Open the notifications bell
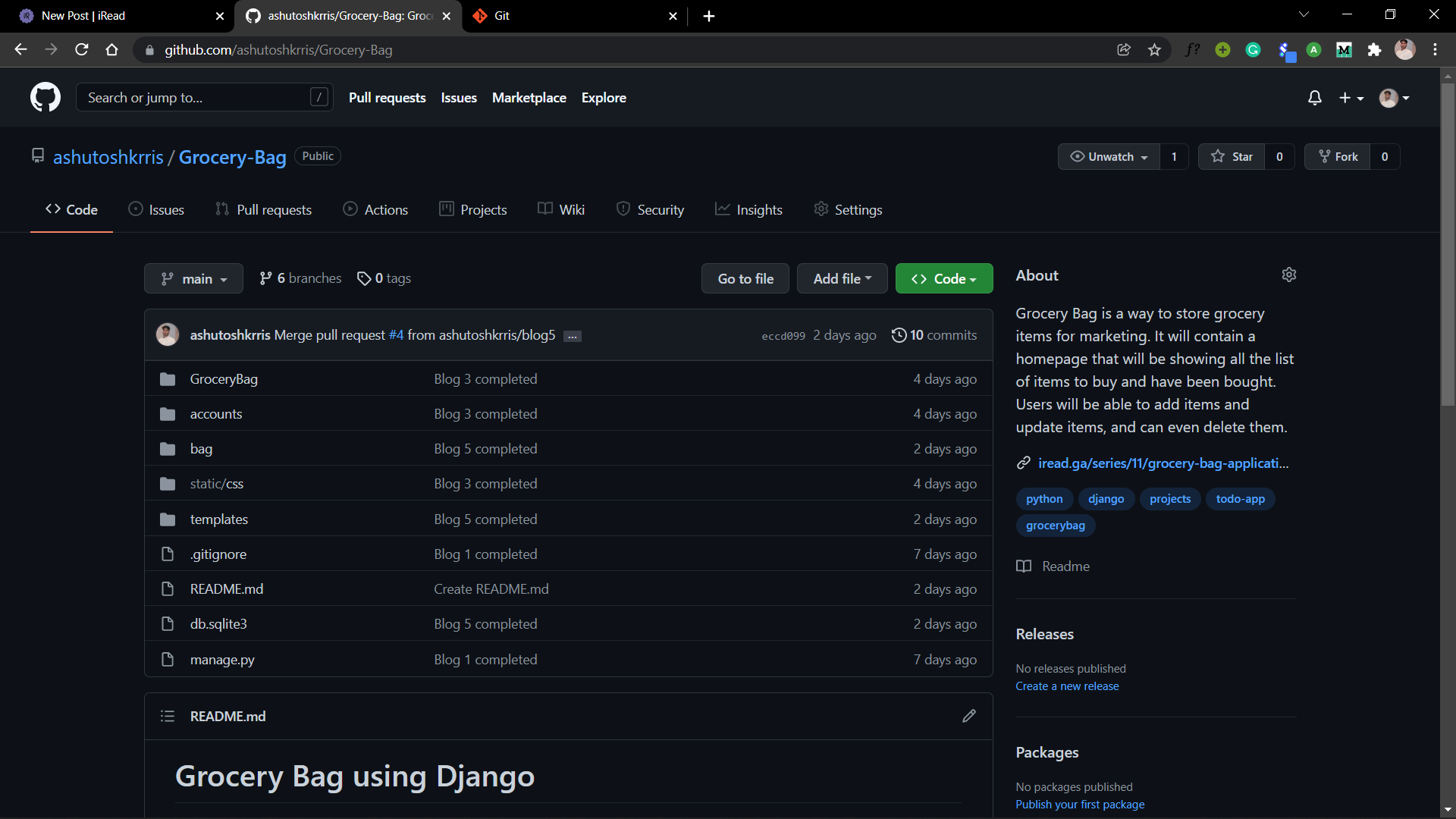 (x=1315, y=98)
